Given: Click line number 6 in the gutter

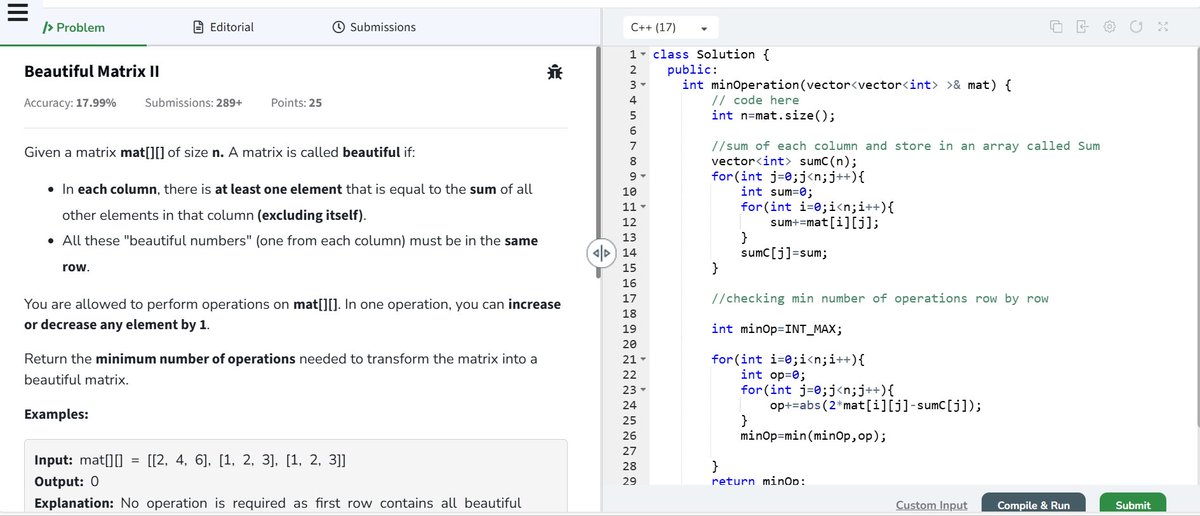Looking at the screenshot, I should (633, 130).
